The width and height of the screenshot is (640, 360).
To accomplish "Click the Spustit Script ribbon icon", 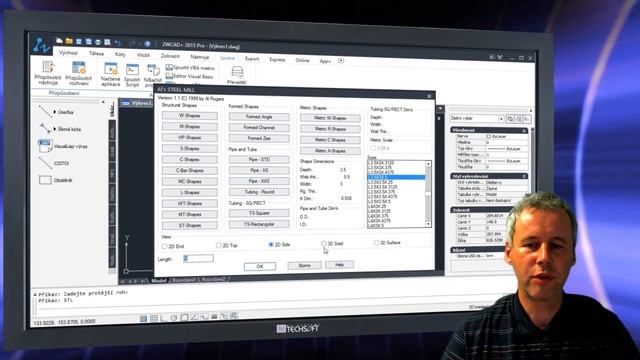I will pos(132,76).
